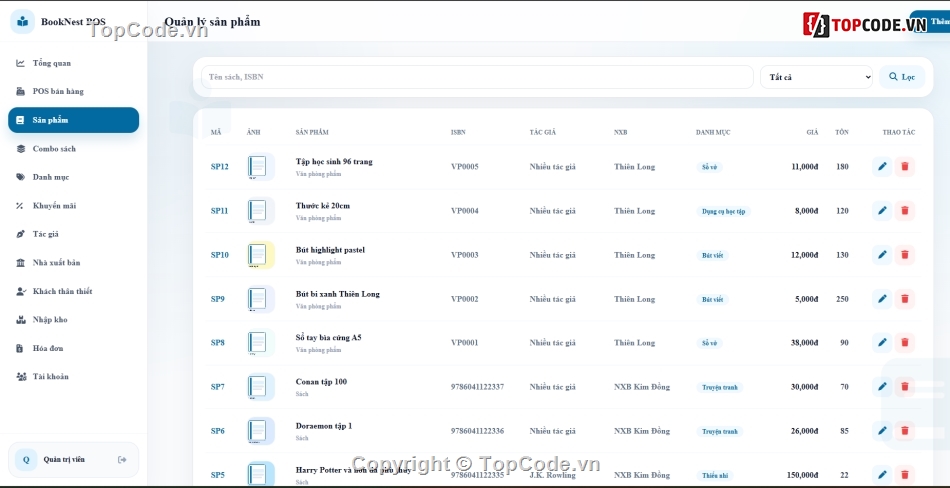Click the Truyện tranh tag on Conan row

tap(720, 387)
